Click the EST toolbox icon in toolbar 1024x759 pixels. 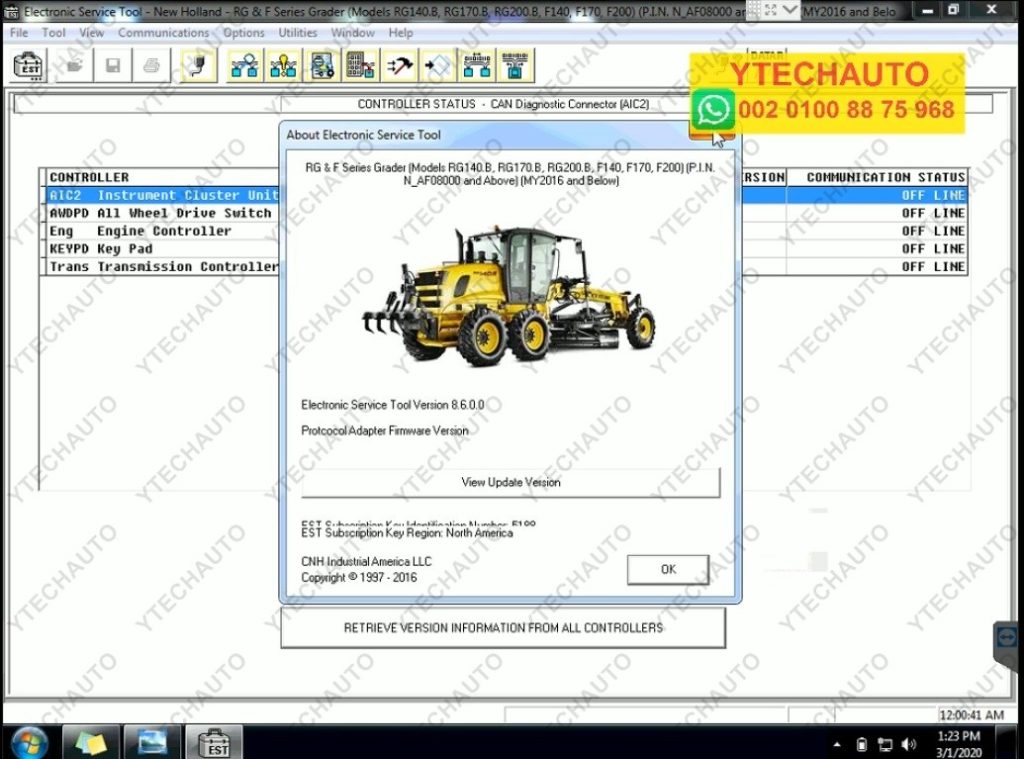coord(29,65)
